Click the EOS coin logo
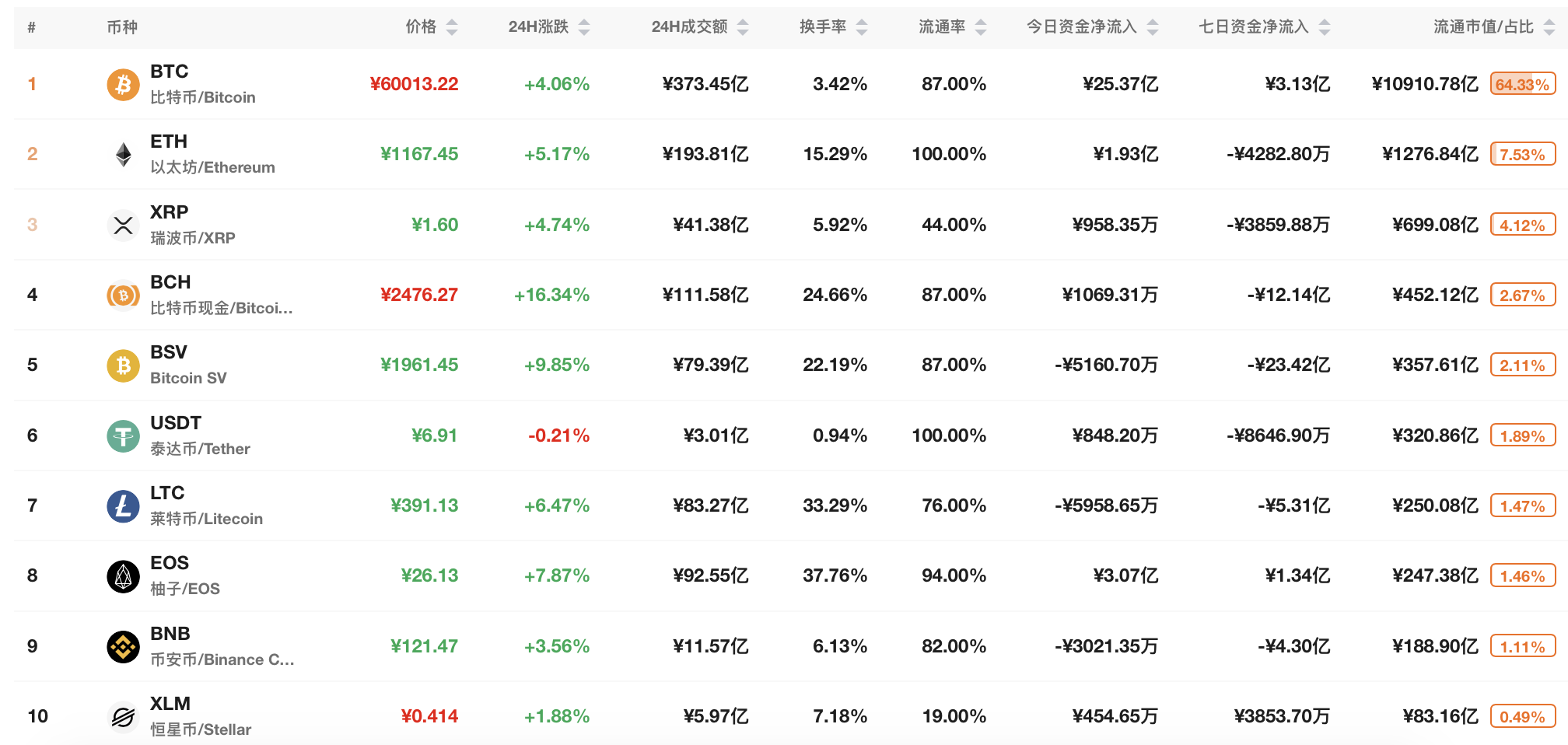 [x=123, y=576]
